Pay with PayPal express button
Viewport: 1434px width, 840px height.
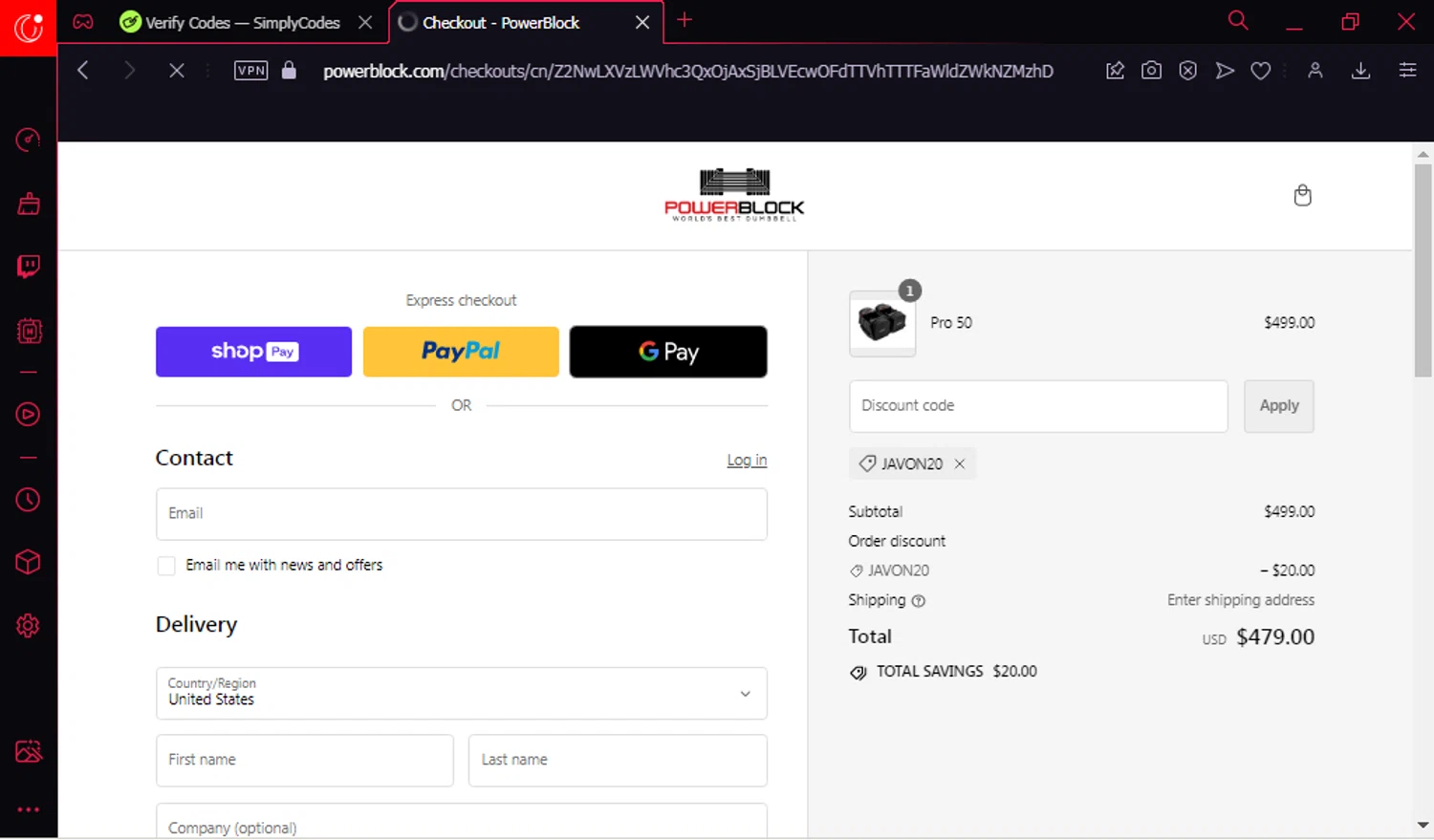point(461,352)
